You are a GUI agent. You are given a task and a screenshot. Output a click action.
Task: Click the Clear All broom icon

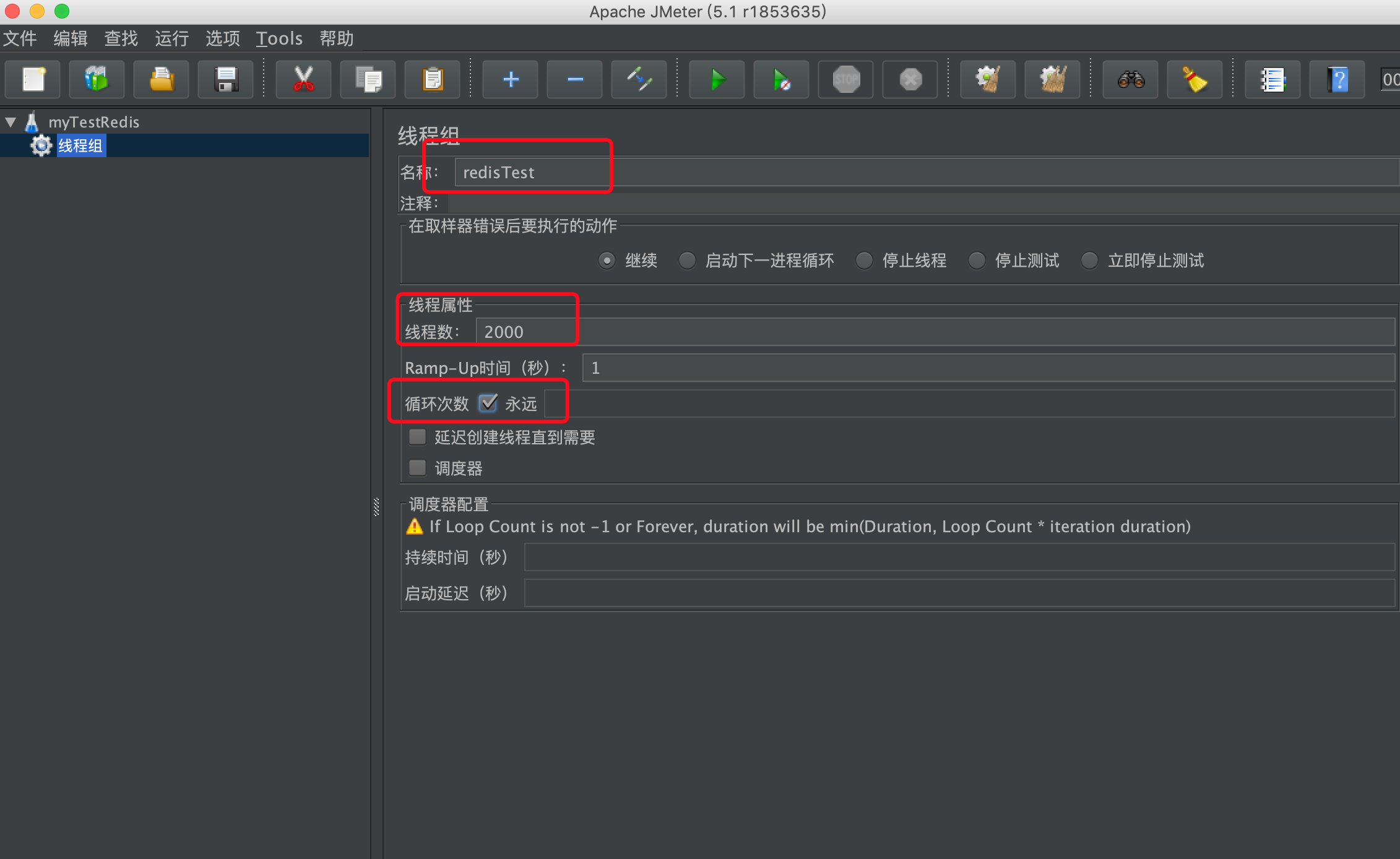(x=1052, y=80)
